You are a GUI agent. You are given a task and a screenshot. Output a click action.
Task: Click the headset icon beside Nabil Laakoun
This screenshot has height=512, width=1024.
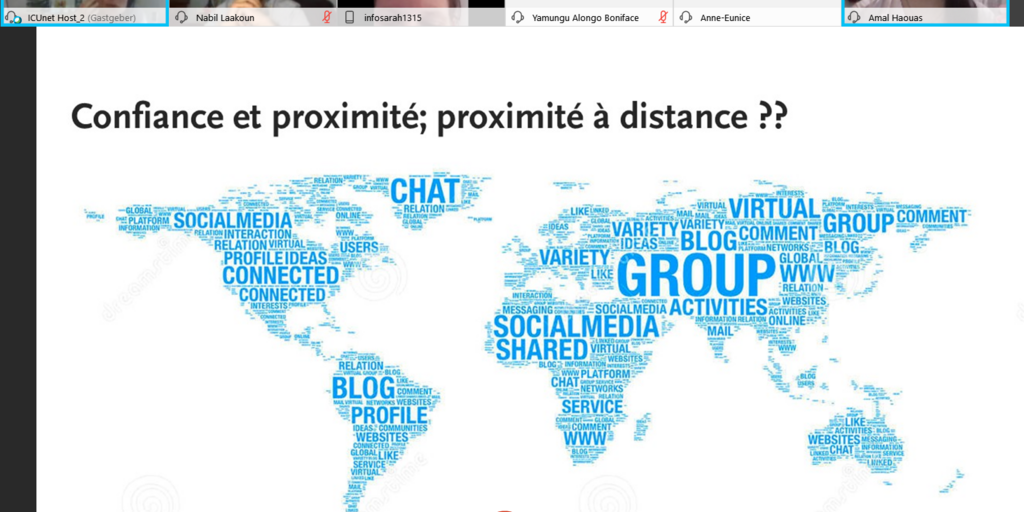(x=182, y=18)
